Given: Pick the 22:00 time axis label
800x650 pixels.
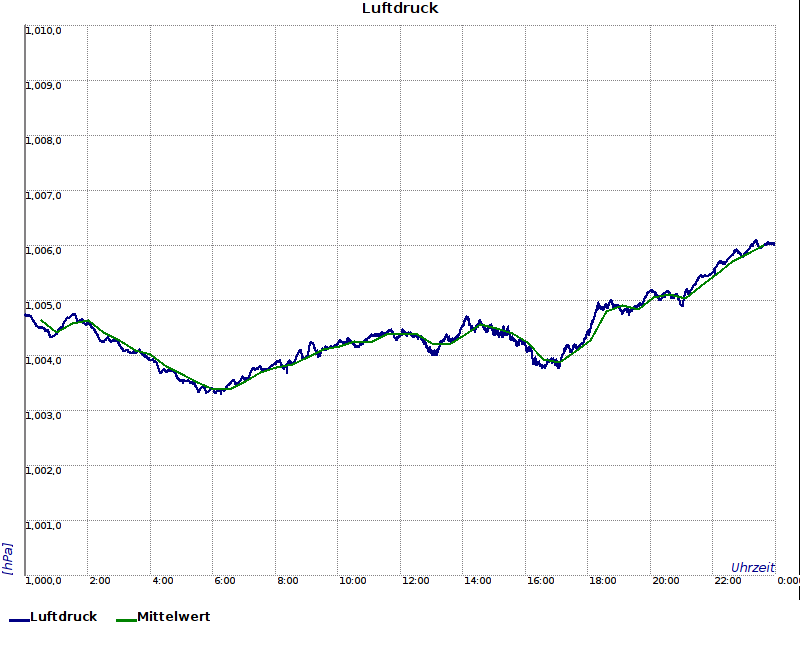Looking at the screenshot, I should pos(727,580).
